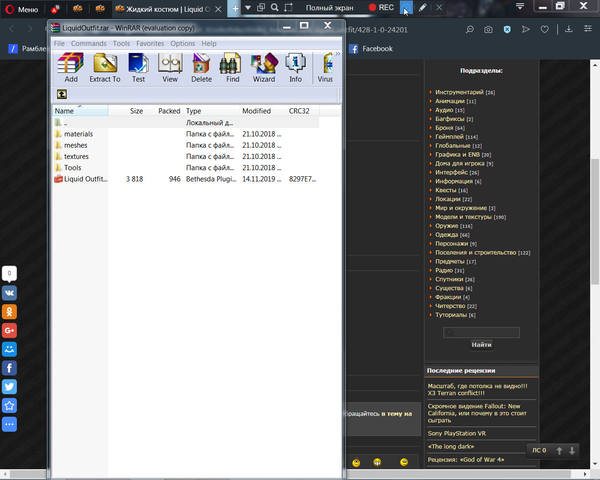Click the Delete trash icon

point(201,68)
